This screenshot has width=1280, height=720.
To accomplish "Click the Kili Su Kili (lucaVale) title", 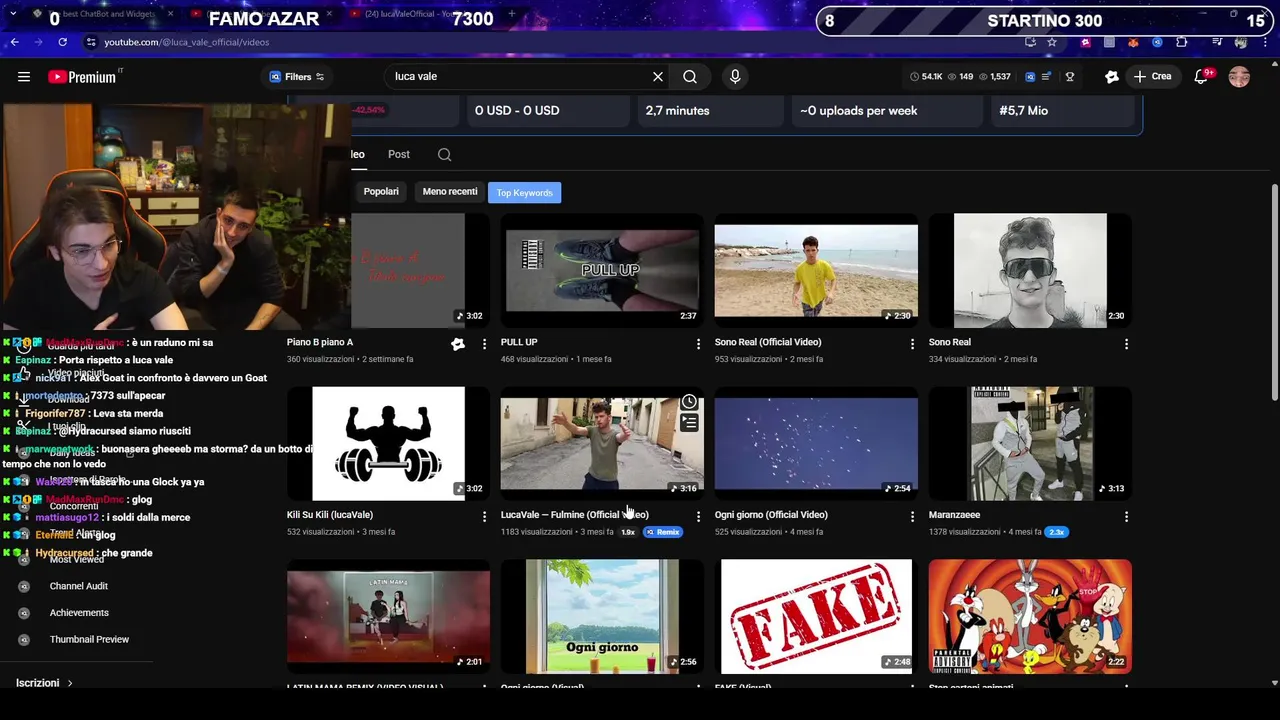I will click(x=330, y=515).
